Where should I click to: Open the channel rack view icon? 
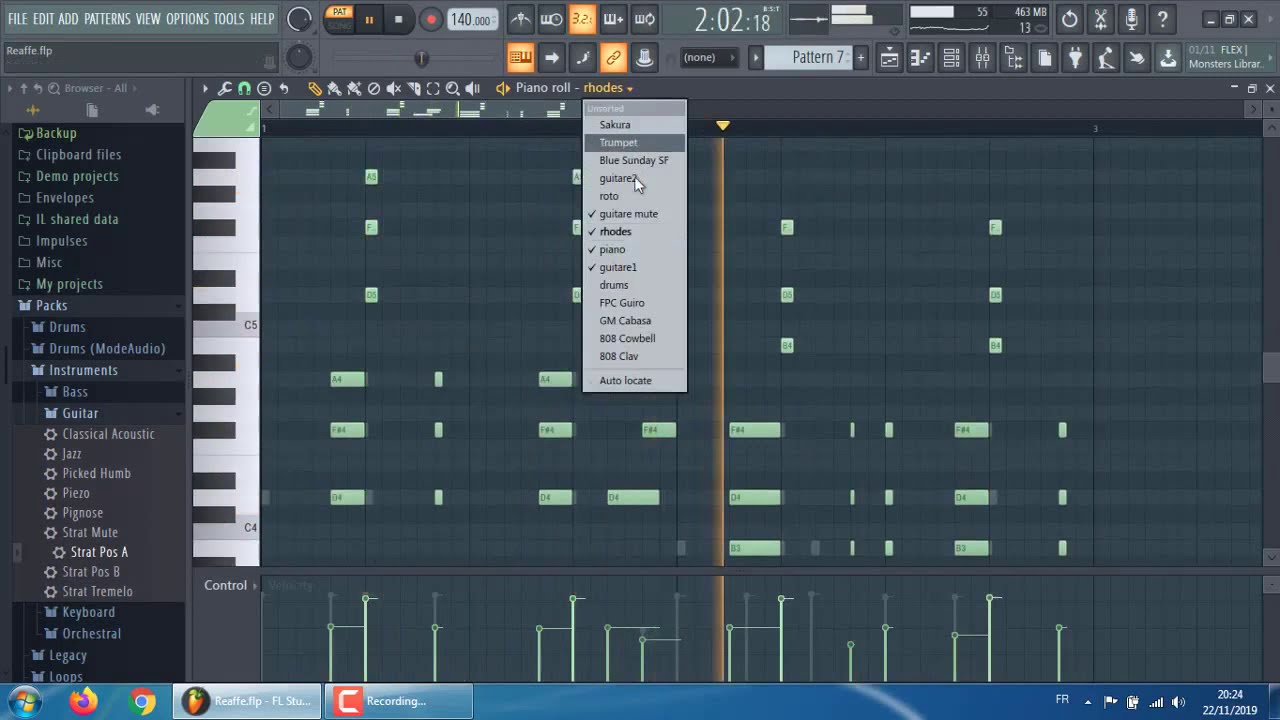pyautogui.click(x=951, y=58)
